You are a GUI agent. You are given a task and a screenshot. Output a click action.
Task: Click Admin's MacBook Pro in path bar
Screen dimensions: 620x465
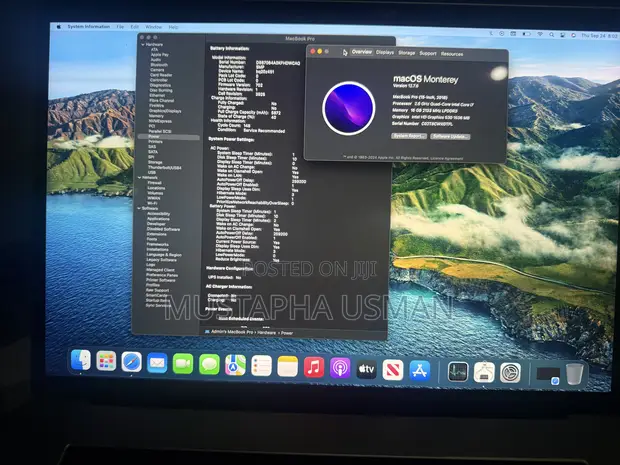pos(232,332)
